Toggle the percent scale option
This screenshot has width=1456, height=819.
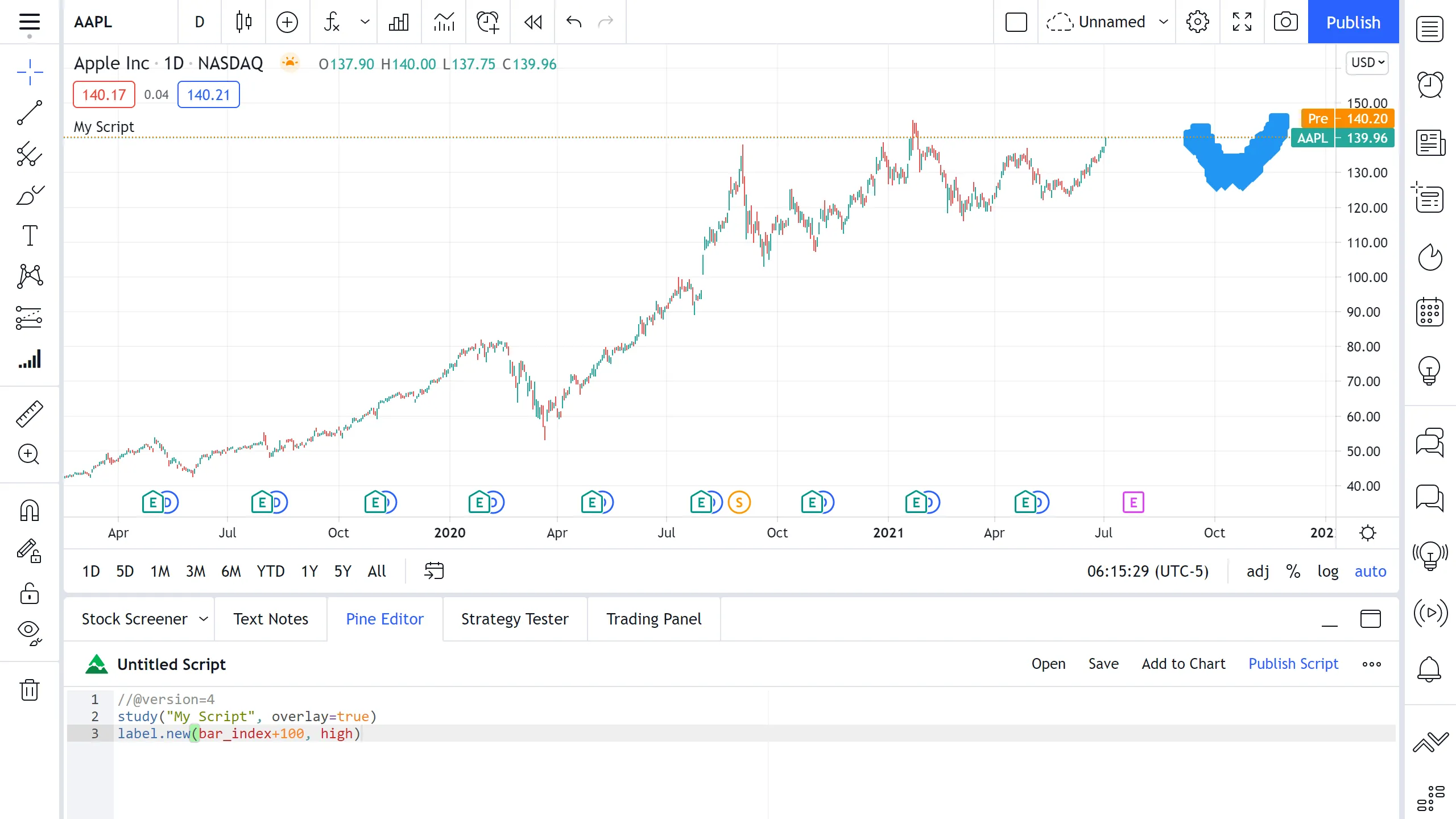pyautogui.click(x=1293, y=571)
